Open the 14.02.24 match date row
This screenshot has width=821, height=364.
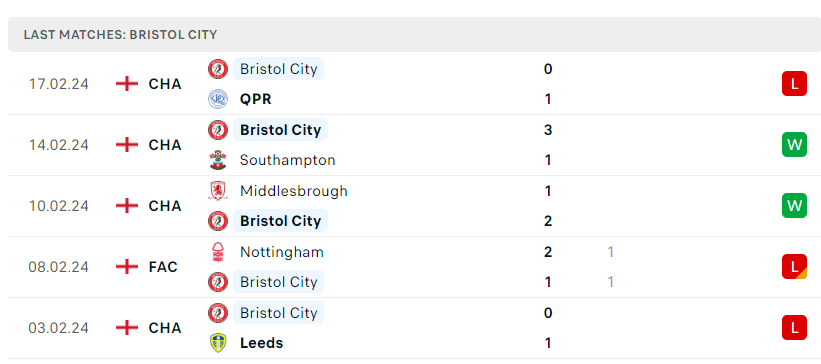[410, 145]
